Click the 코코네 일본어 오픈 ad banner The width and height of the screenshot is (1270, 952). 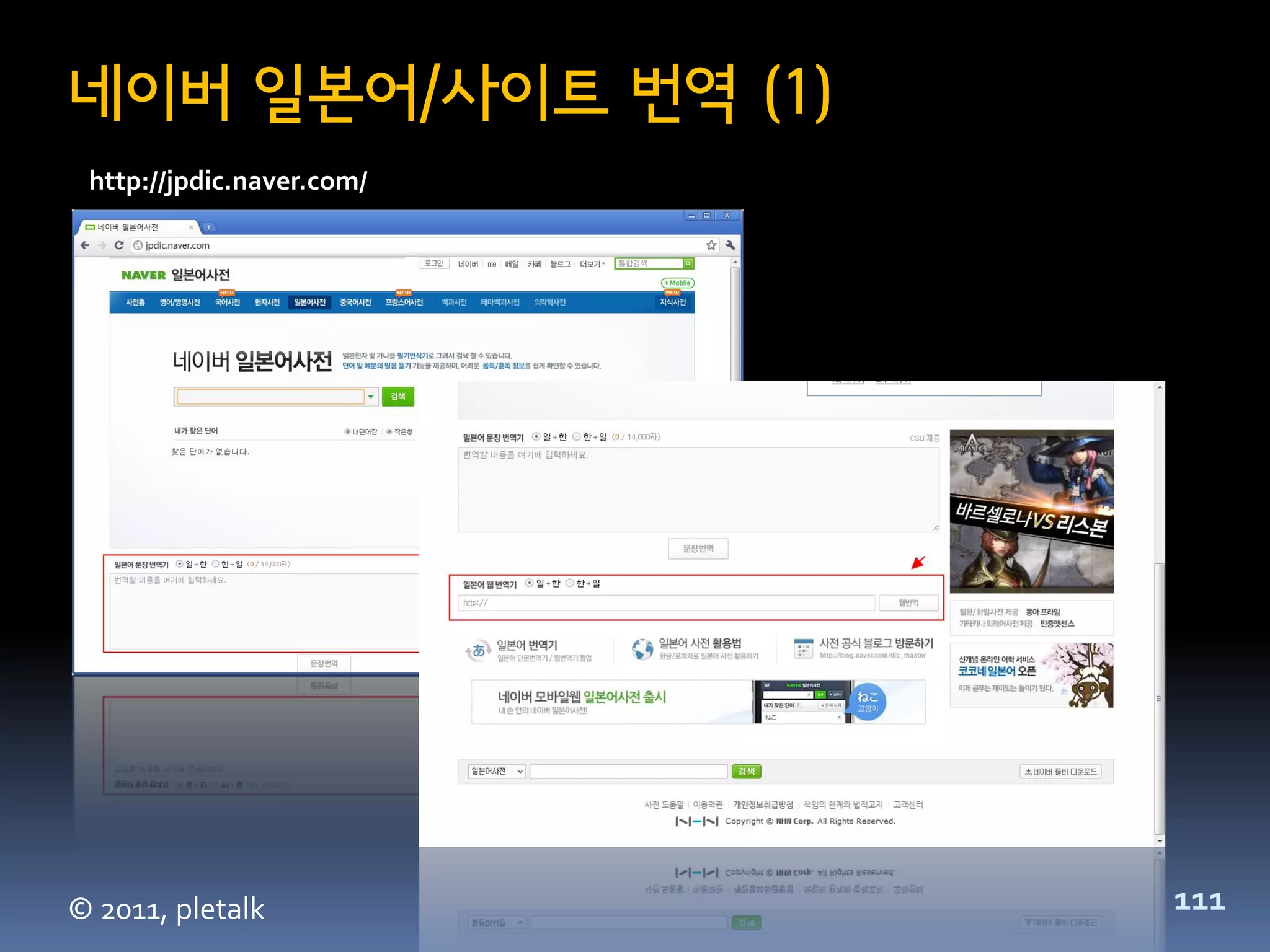tap(1031, 676)
